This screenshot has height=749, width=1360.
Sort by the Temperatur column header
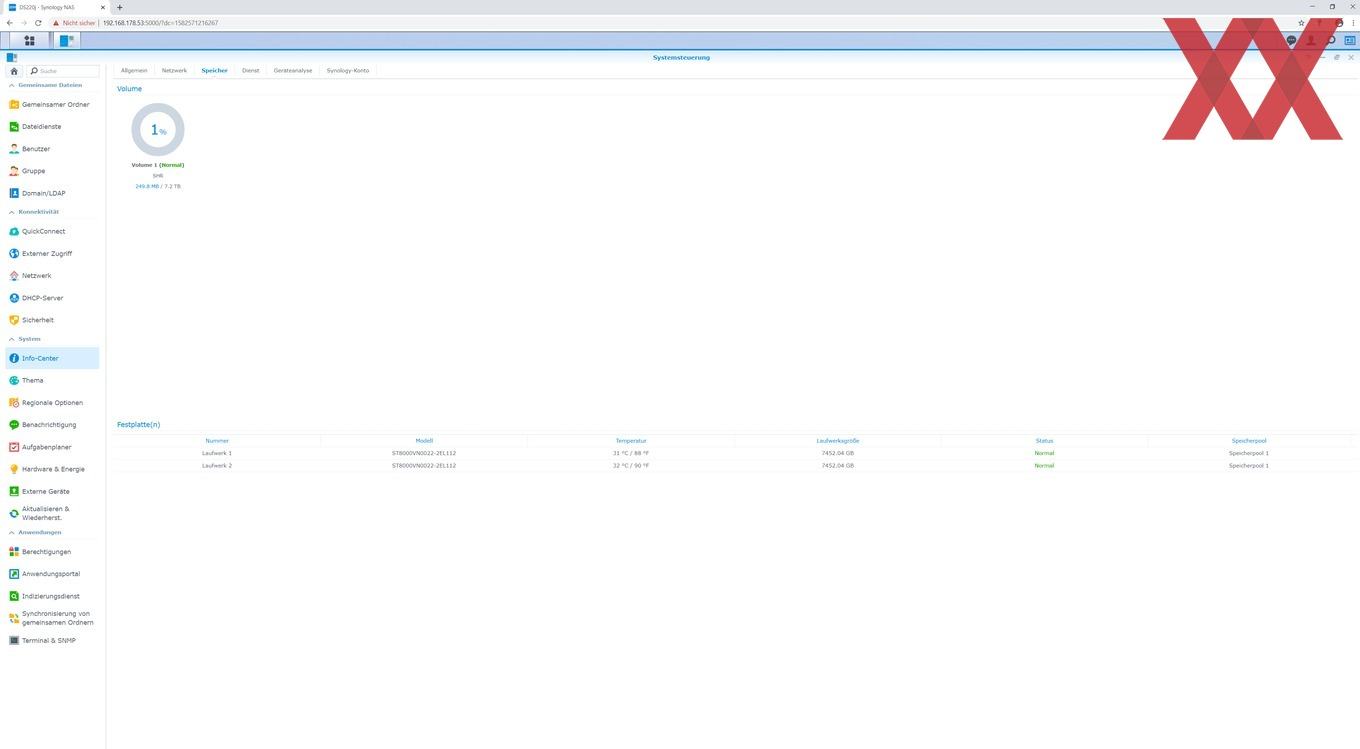click(x=631, y=441)
